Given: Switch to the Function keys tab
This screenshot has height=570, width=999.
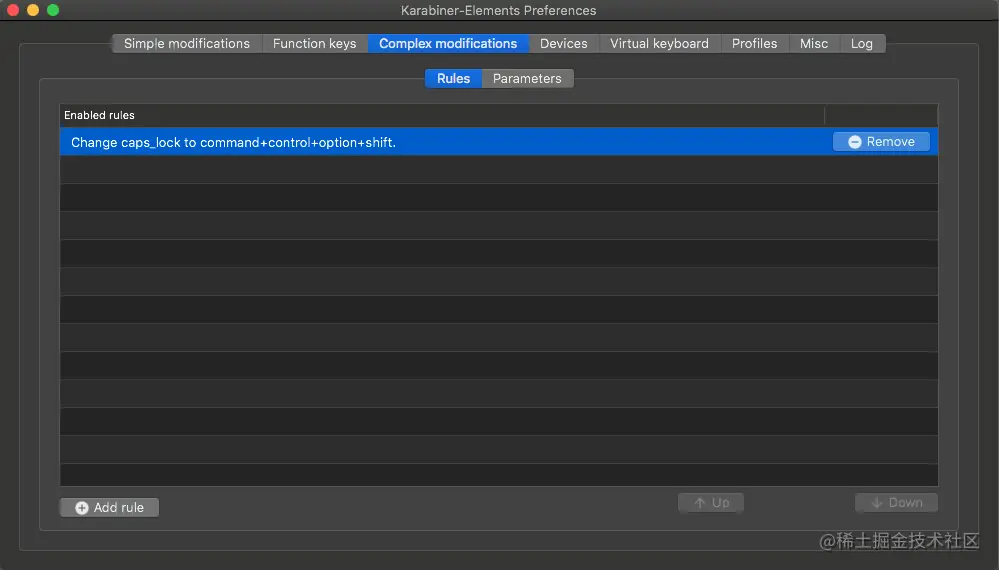Looking at the screenshot, I should (315, 43).
